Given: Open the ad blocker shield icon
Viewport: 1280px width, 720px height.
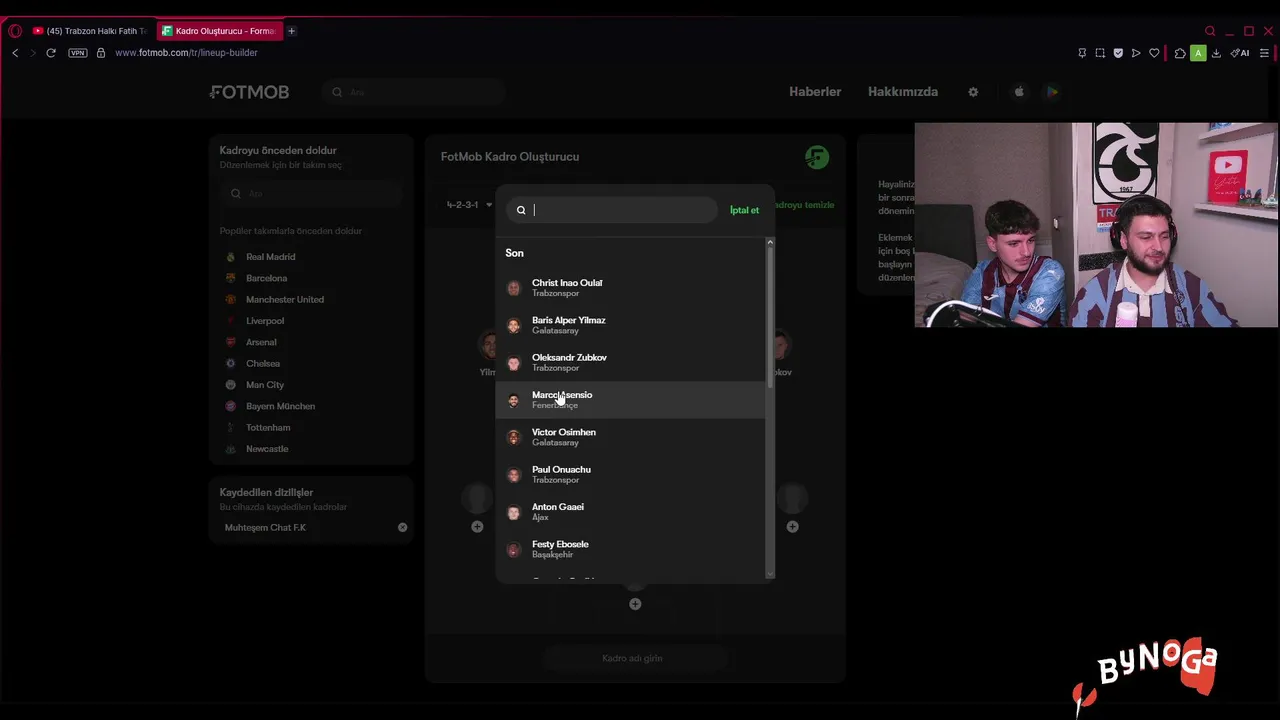Looking at the screenshot, I should coord(1118,53).
